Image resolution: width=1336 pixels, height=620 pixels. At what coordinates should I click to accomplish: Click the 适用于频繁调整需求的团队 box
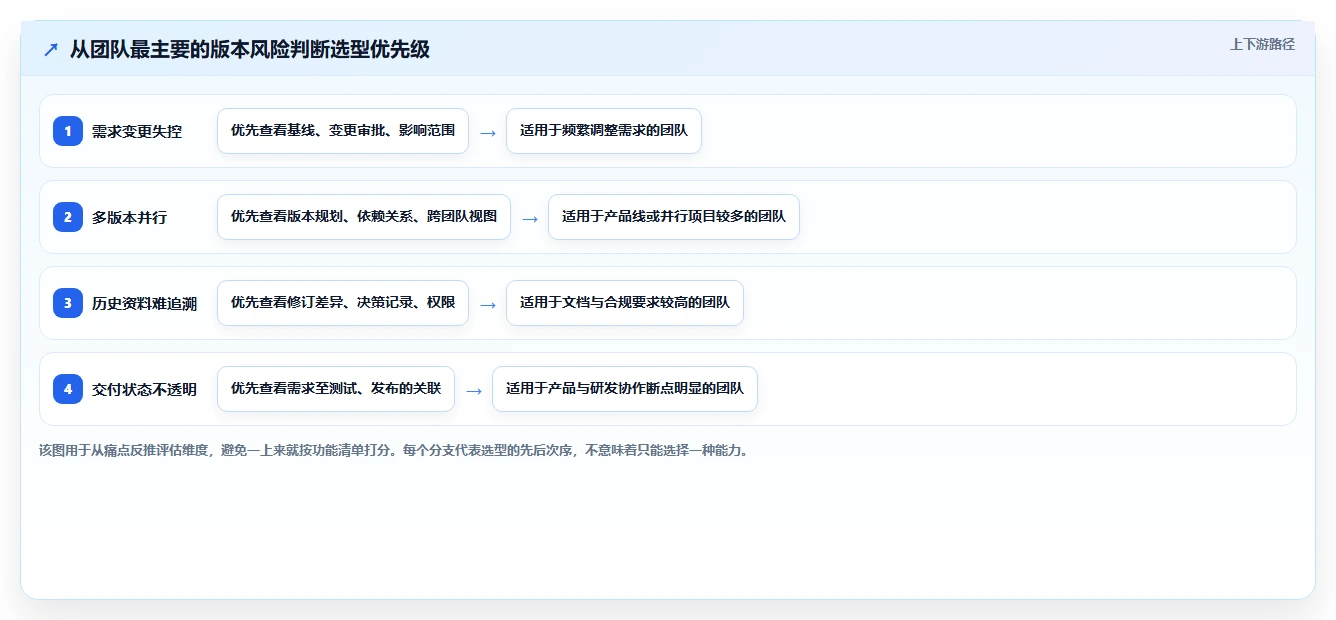tap(604, 131)
